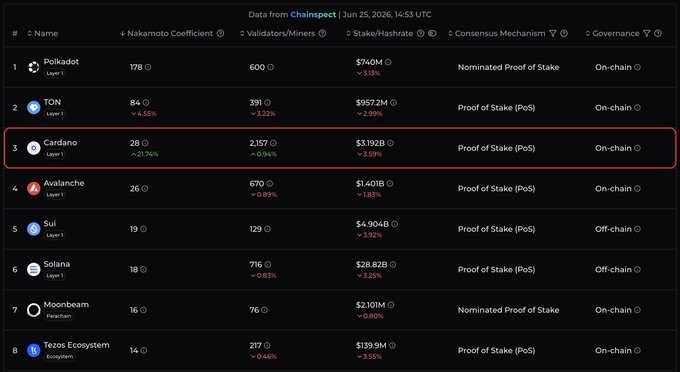Open Consensus Mechanism help icon
This screenshot has width=680, height=372.
564,33
